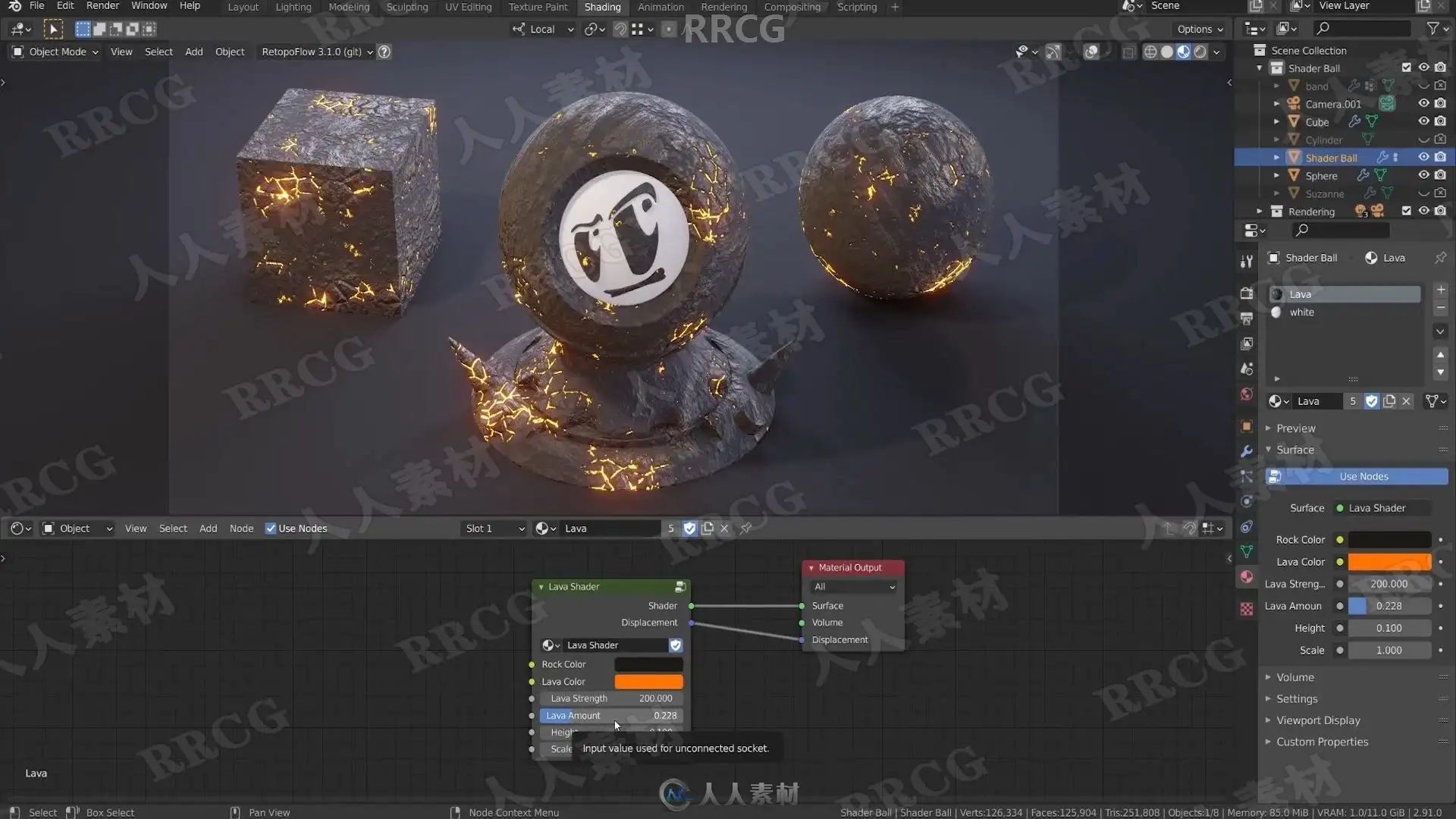Open the Material properties tab icon

pos(1247,576)
